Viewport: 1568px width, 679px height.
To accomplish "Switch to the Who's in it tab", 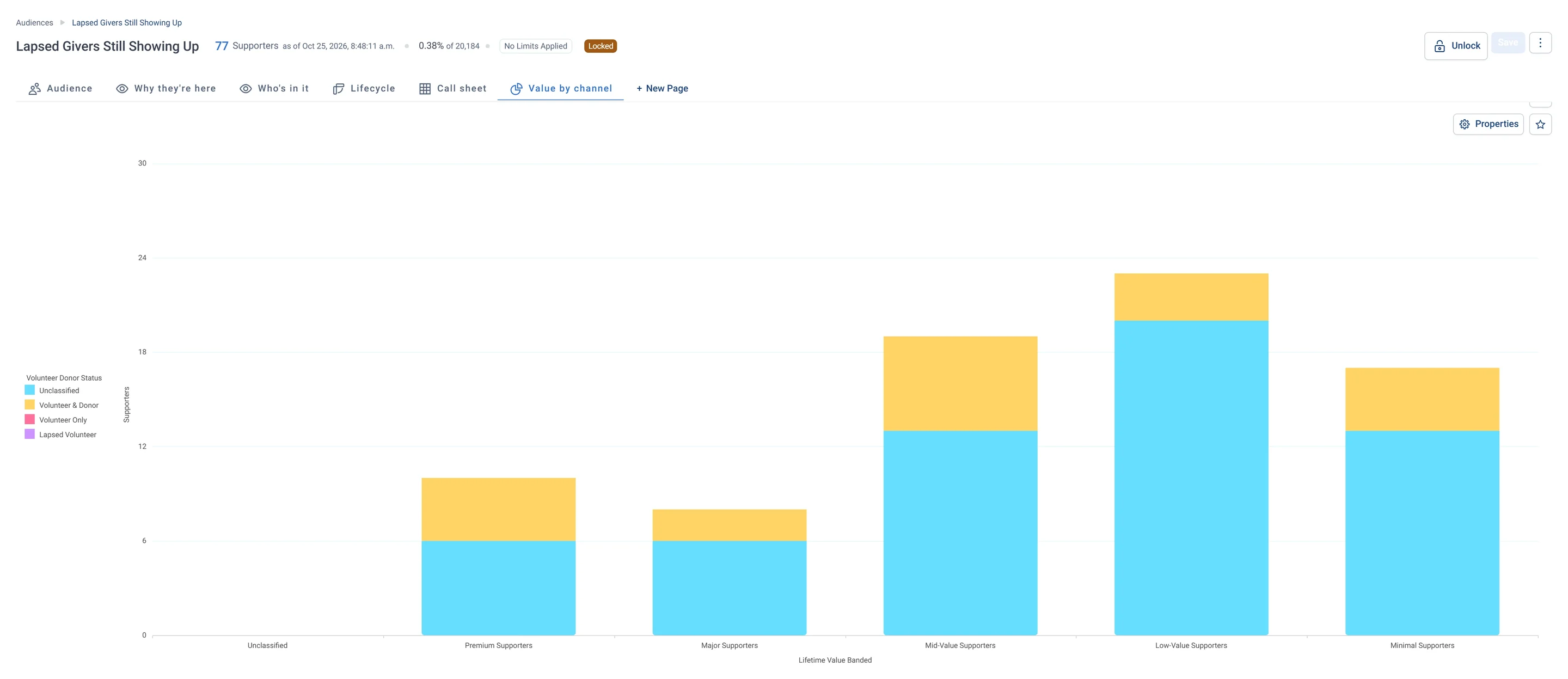I will pyautogui.click(x=274, y=89).
